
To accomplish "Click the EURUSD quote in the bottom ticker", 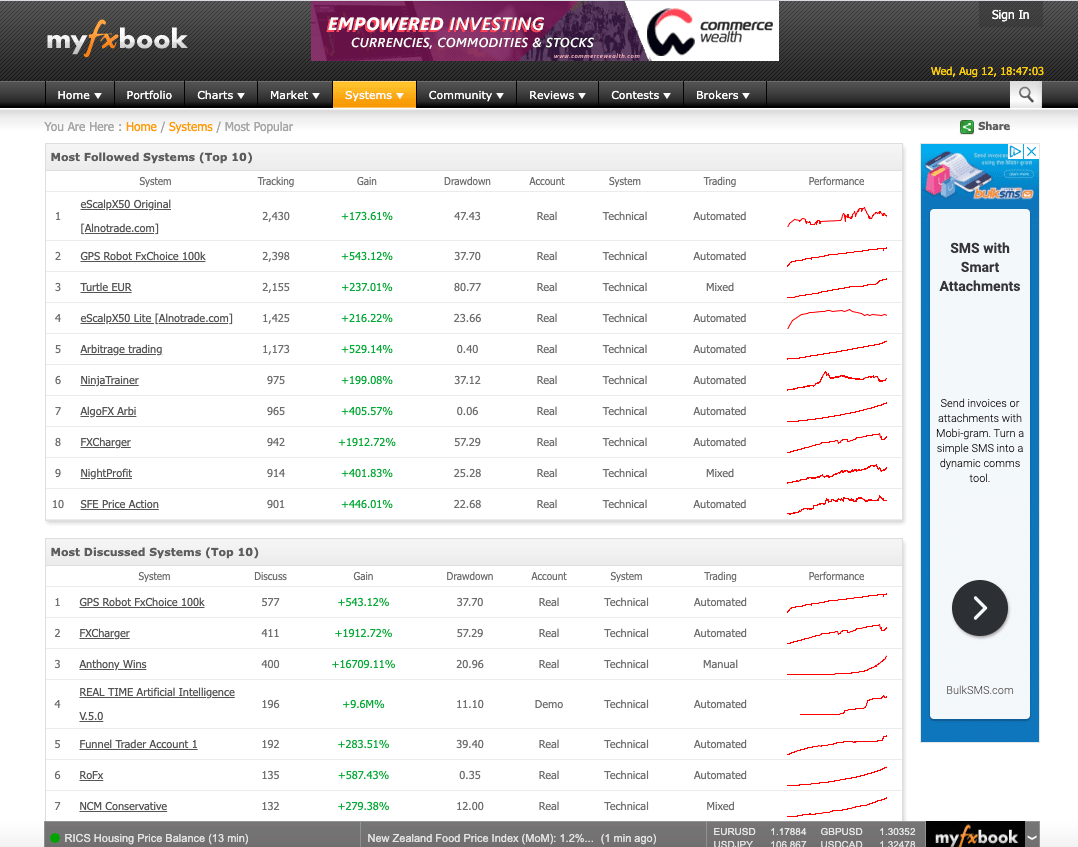I will click(x=734, y=831).
